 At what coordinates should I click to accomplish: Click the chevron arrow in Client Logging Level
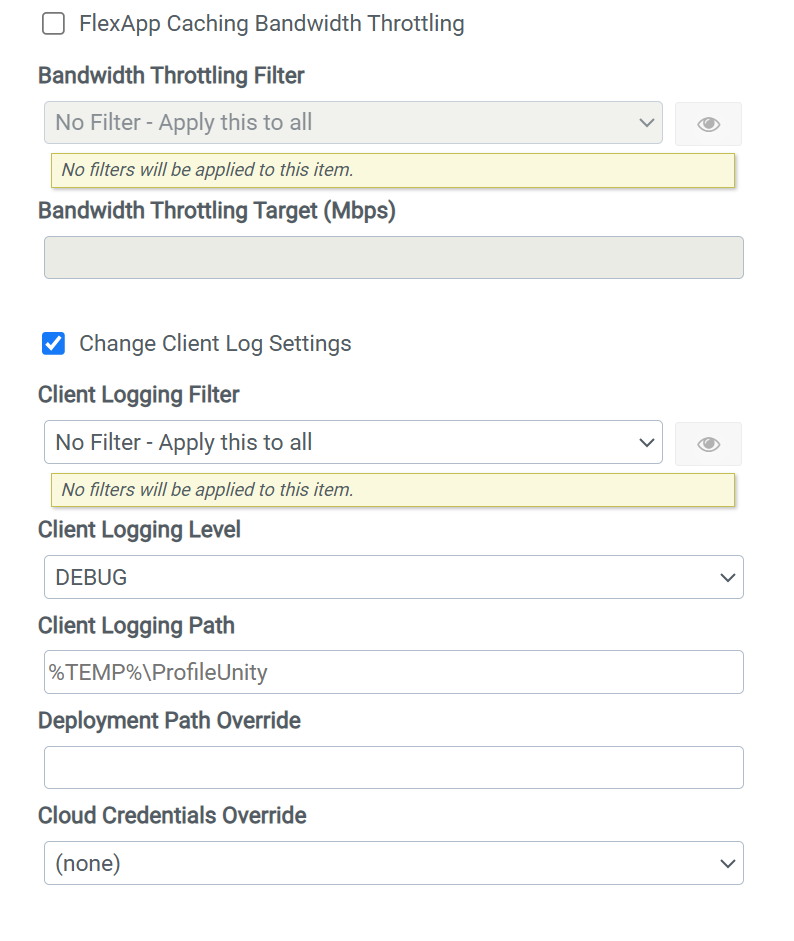click(x=727, y=578)
